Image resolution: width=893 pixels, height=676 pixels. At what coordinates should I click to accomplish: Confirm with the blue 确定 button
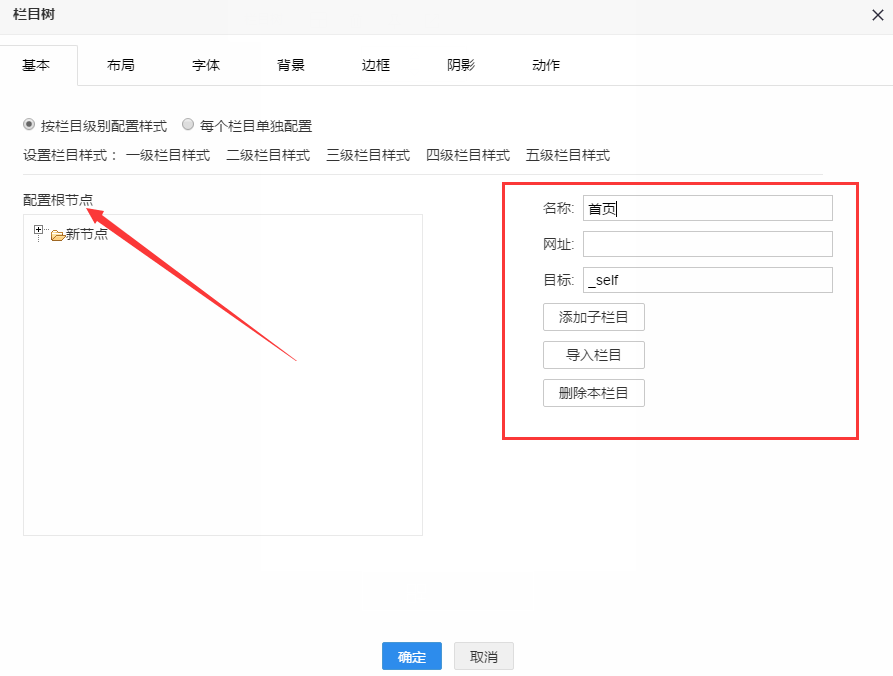click(x=411, y=656)
